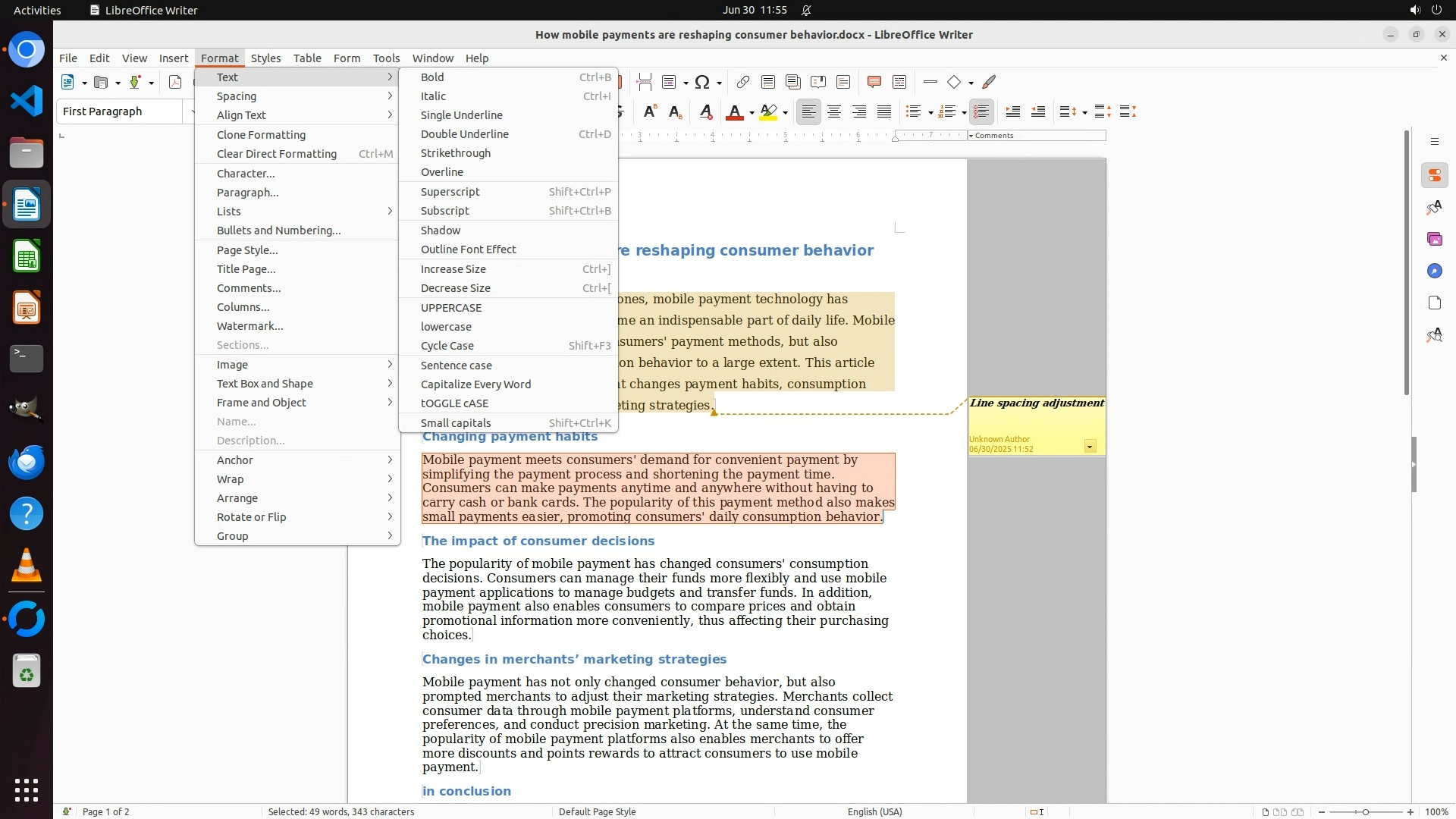Click the Insert Comment toolbar icon
The image size is (1456, 819).
pyautogui.click(x=874, y=82)
